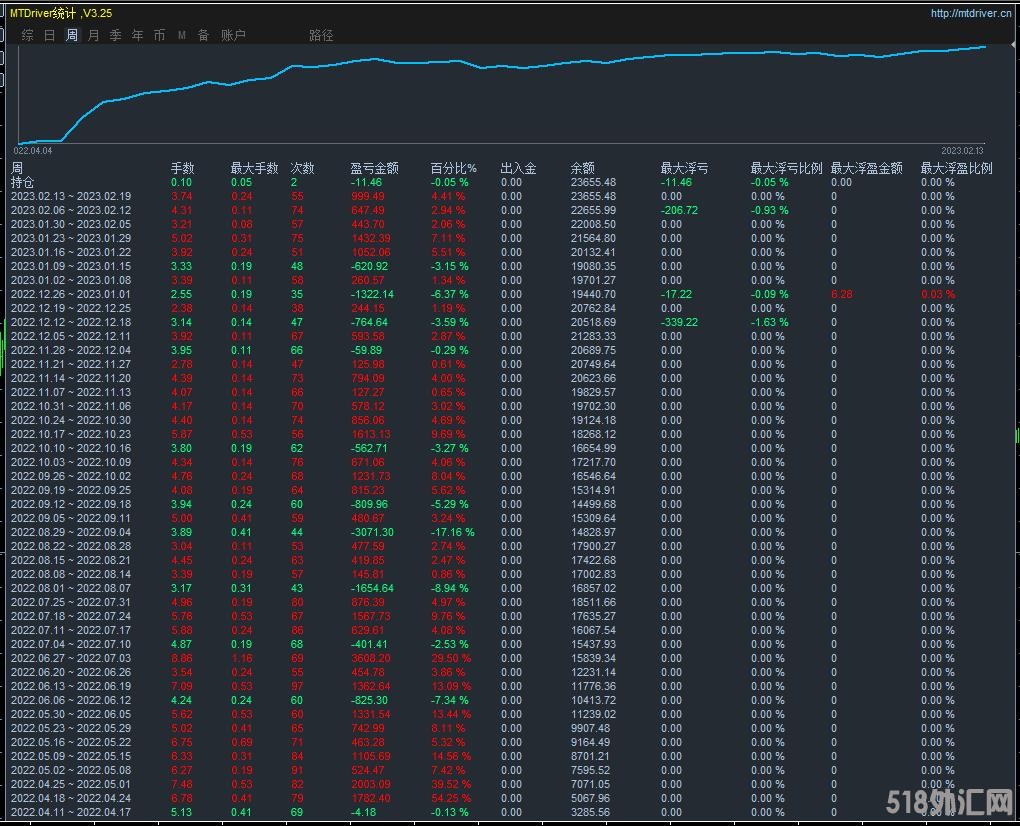
Task: Click the 百分比% column header
Action: tap(454, 168)
